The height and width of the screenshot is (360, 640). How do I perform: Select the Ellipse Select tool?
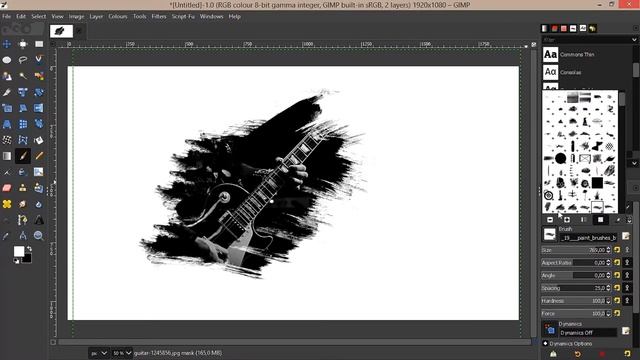(x=7, y=60)
